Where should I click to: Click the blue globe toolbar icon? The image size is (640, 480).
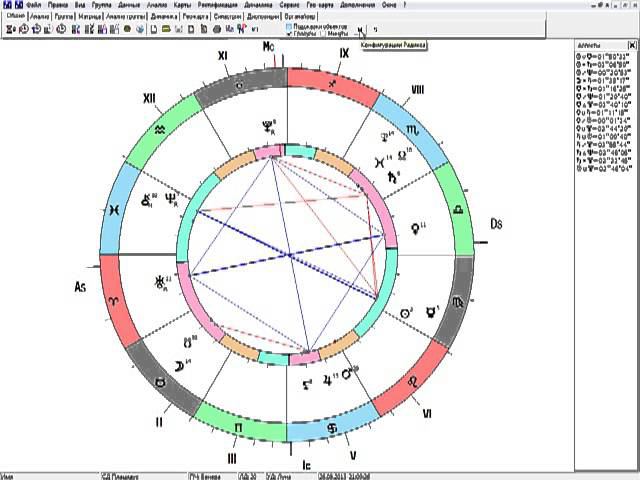pyautogui.click(x=140, y=29)
